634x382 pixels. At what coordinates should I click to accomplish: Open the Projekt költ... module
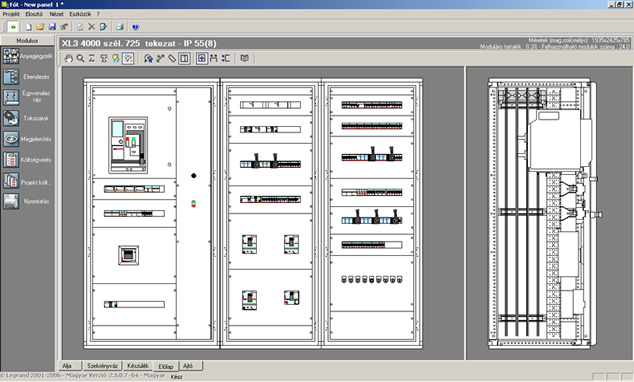tap(27, 181)
